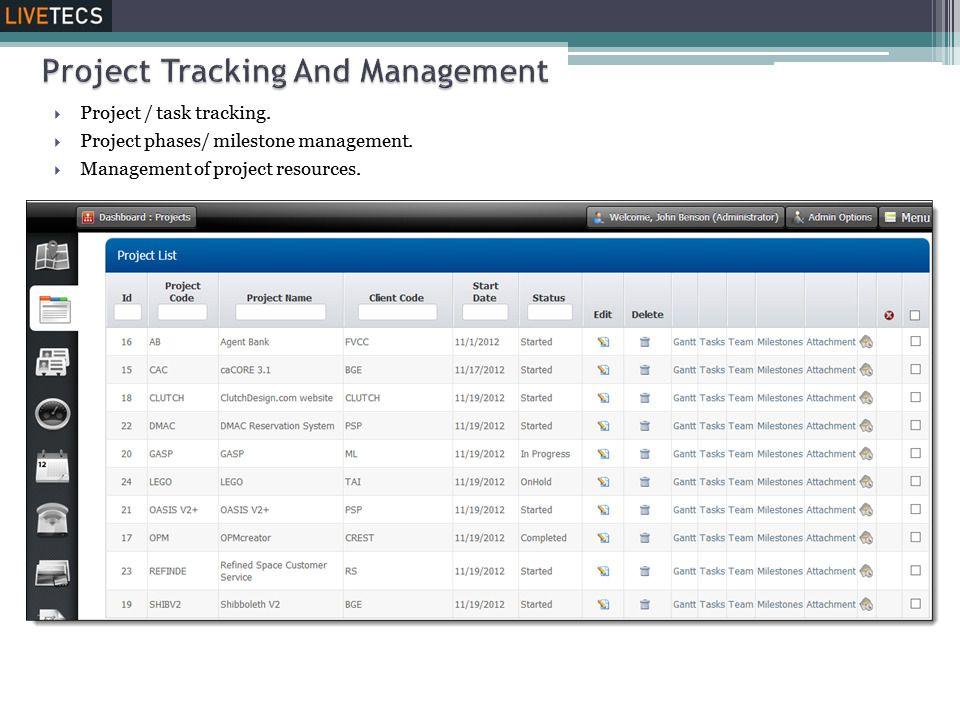960x720 pixels.
Task: Edit the OASIS V2+ project
Action: pos(604,510)
